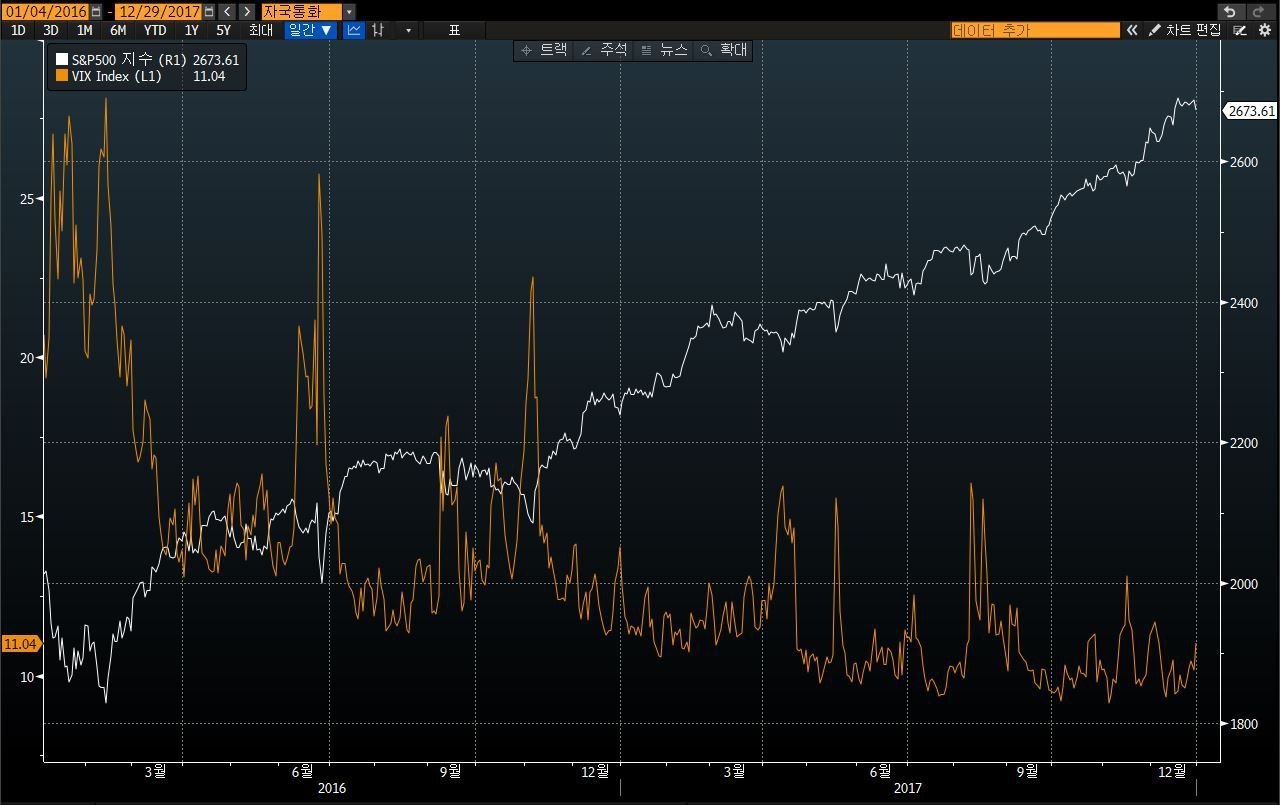Click the orange 11.04 left-axis value label
1280x805 pixels.
tap(21, 643)
